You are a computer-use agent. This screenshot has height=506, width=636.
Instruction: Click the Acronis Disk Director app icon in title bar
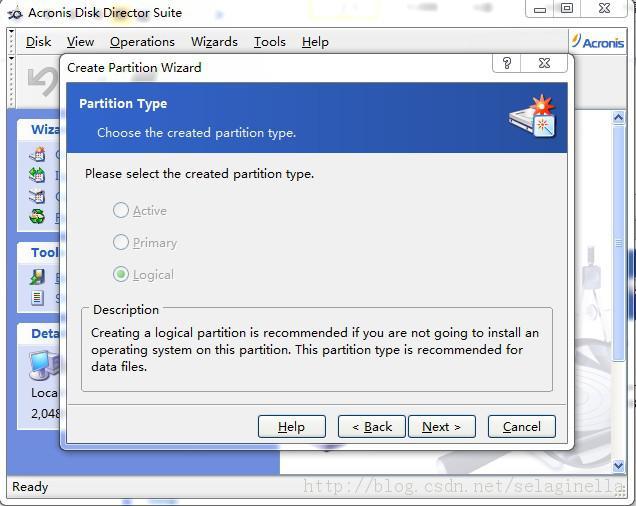coord(15,13)
